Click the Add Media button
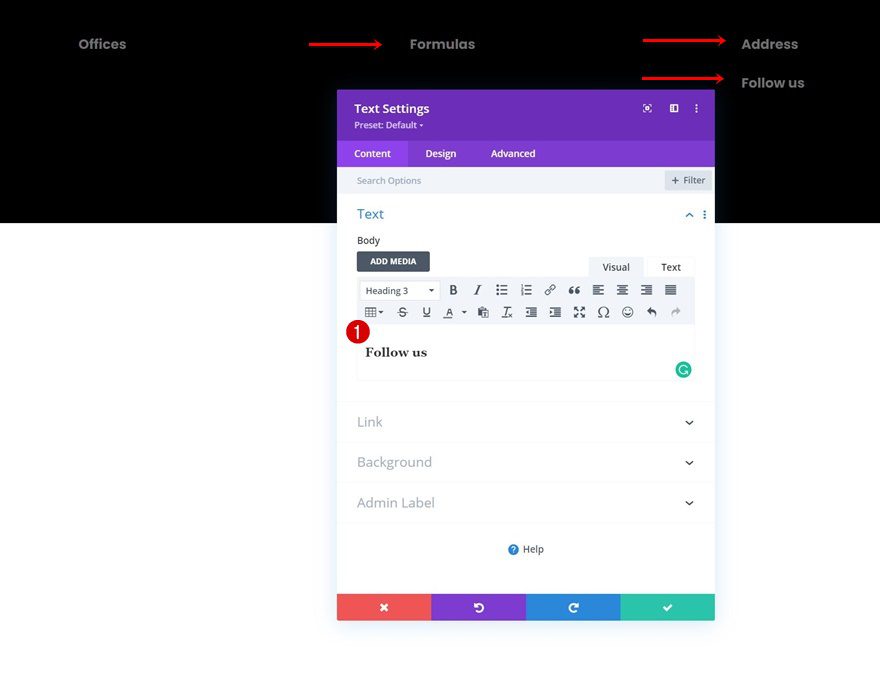880x674 pixels. click(x=393, y=261)
